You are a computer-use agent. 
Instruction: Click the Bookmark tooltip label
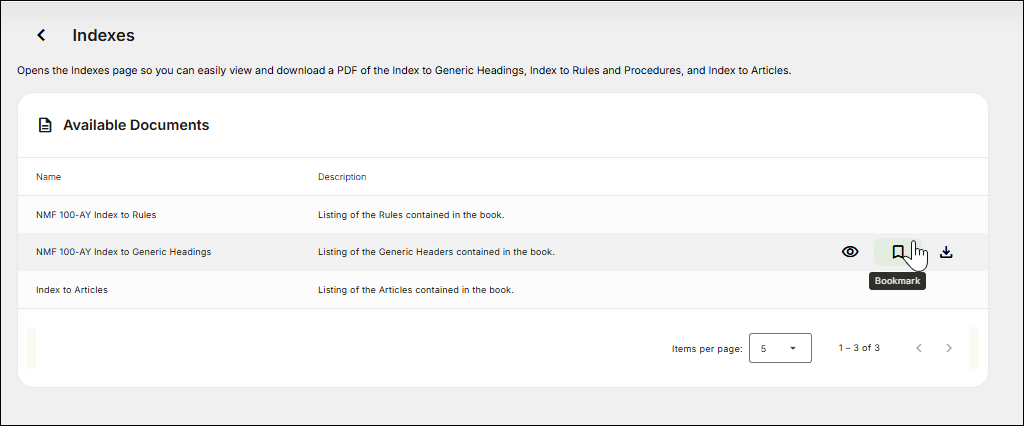(x=897, y=282)
